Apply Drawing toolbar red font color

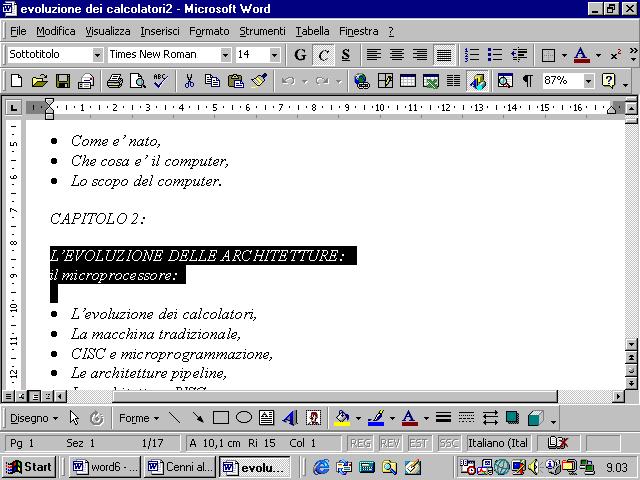click(410, 418)
